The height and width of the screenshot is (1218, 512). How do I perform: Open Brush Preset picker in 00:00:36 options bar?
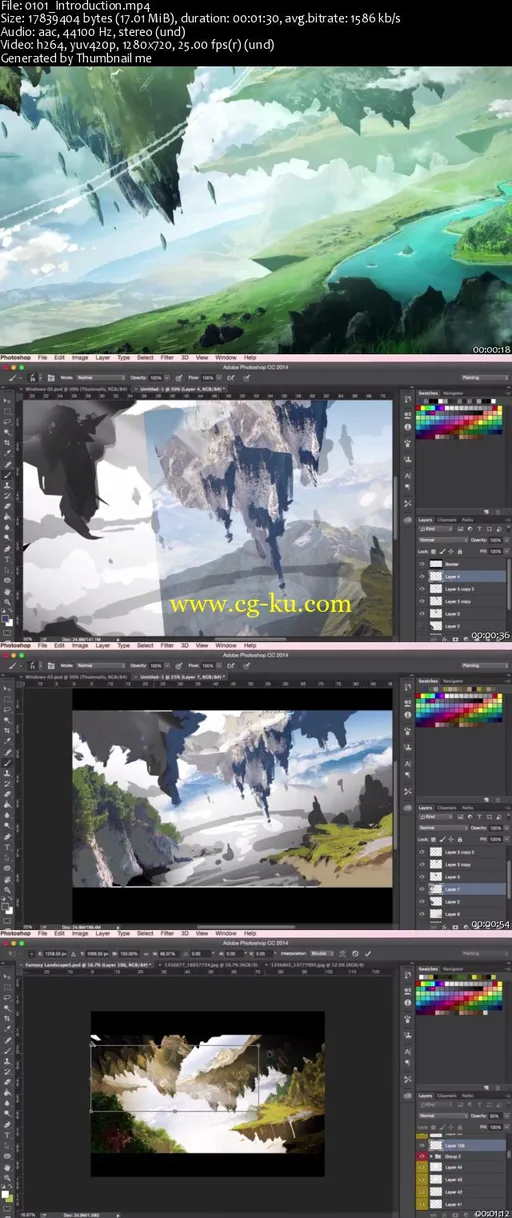point(34,378)
